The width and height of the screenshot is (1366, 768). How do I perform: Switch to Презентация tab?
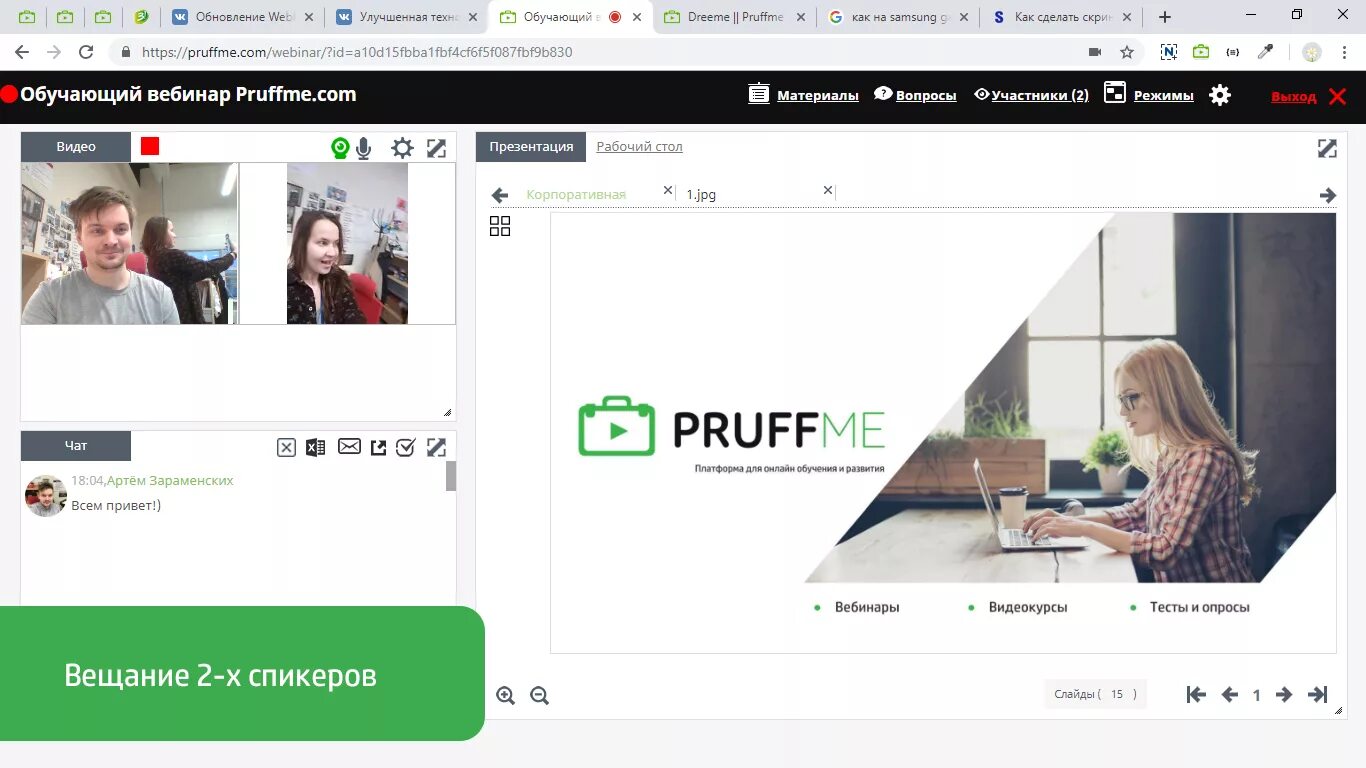pyautogui.click(x=531, y=146)
